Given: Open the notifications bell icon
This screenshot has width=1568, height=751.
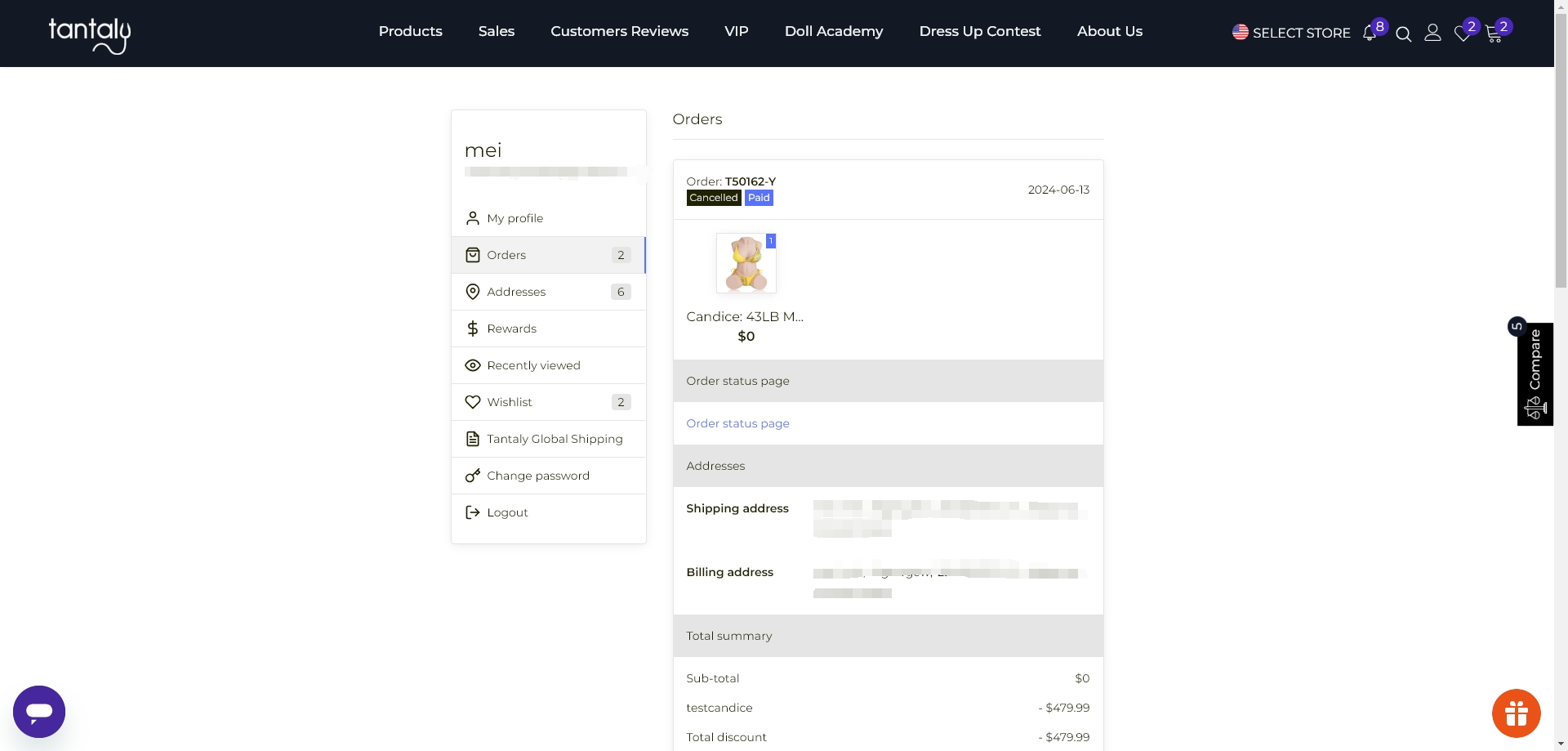Looking at the screenshot, I should [1370, 34].
